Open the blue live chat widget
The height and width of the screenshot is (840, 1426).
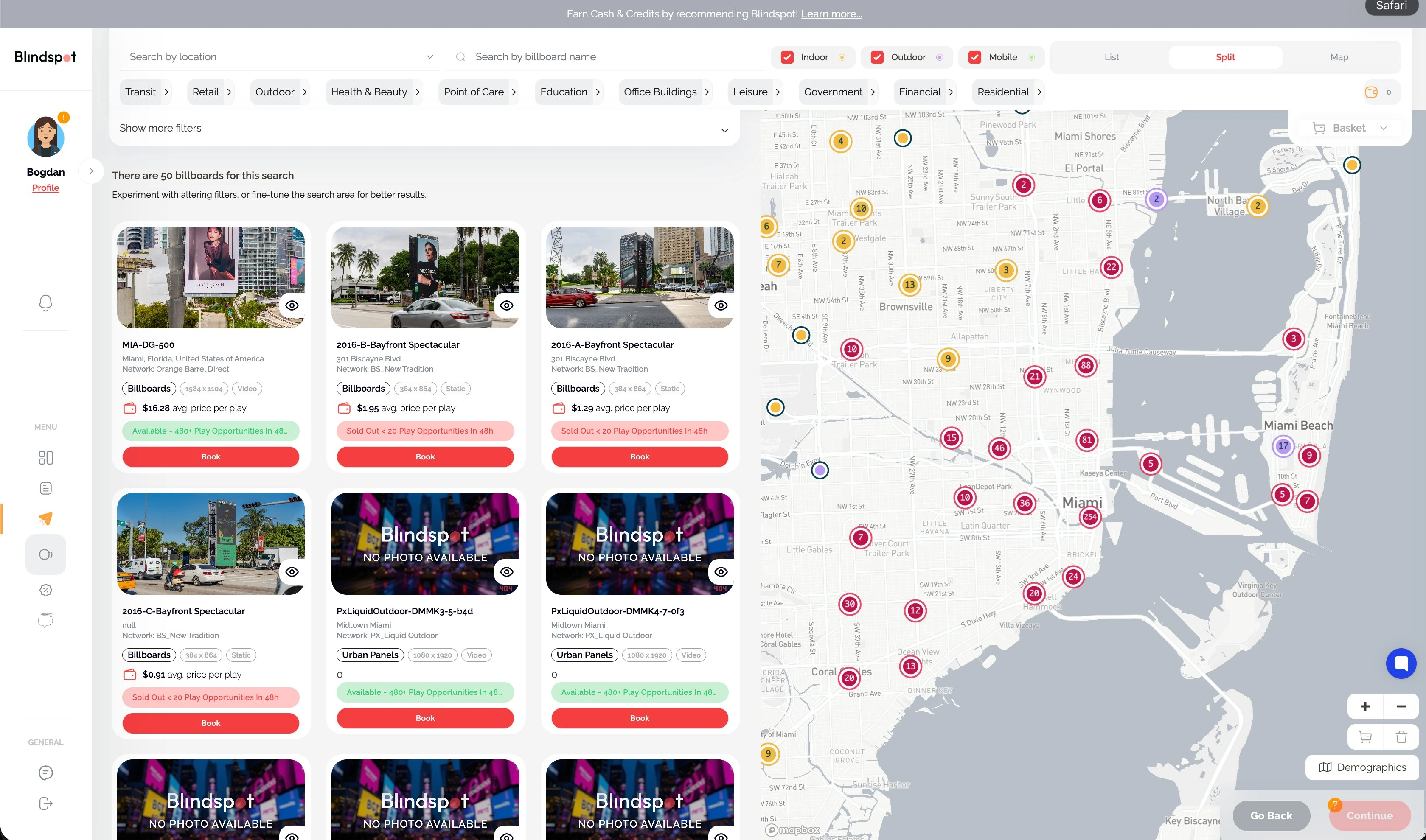[1401, 663]
